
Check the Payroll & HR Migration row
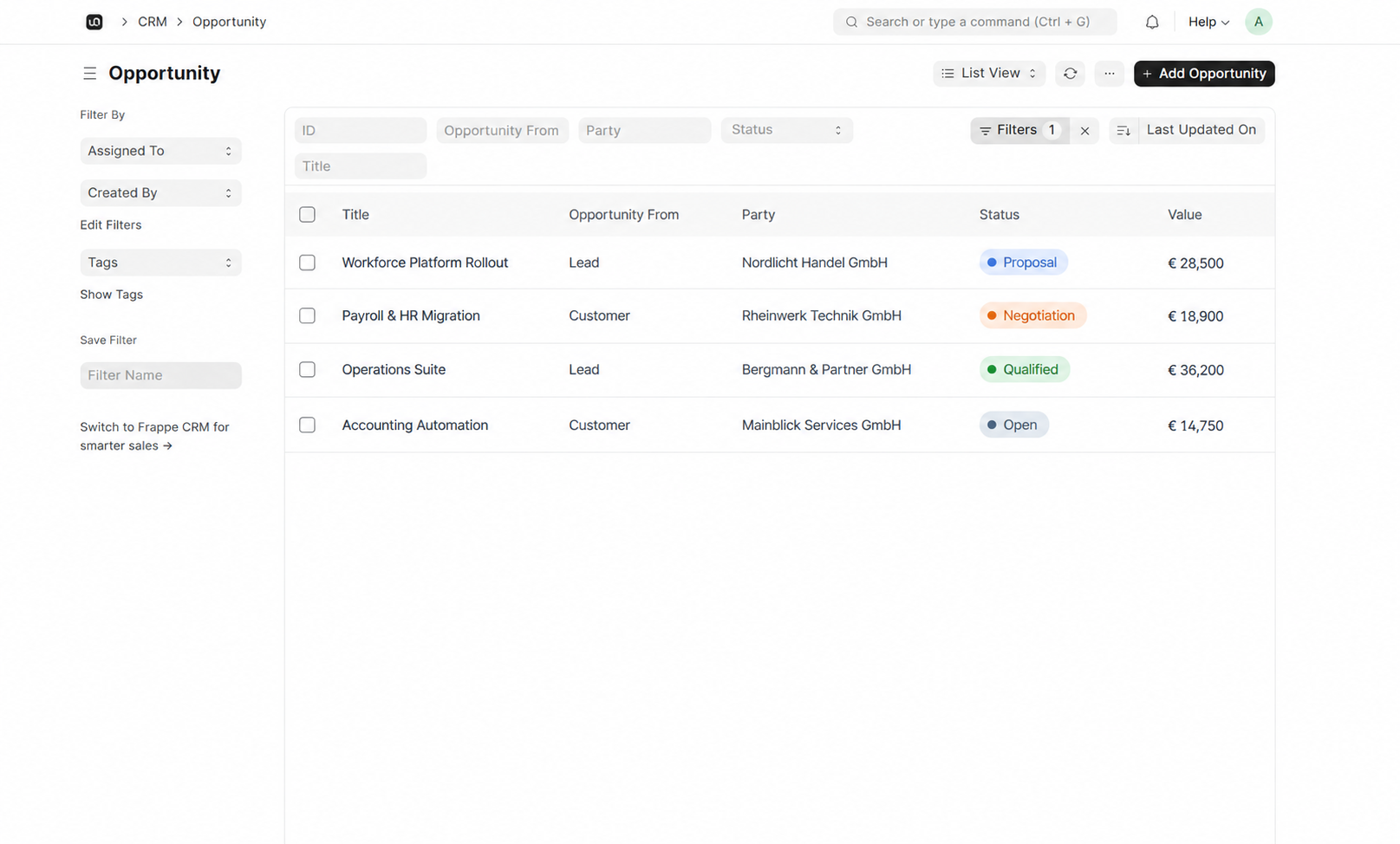308,316
